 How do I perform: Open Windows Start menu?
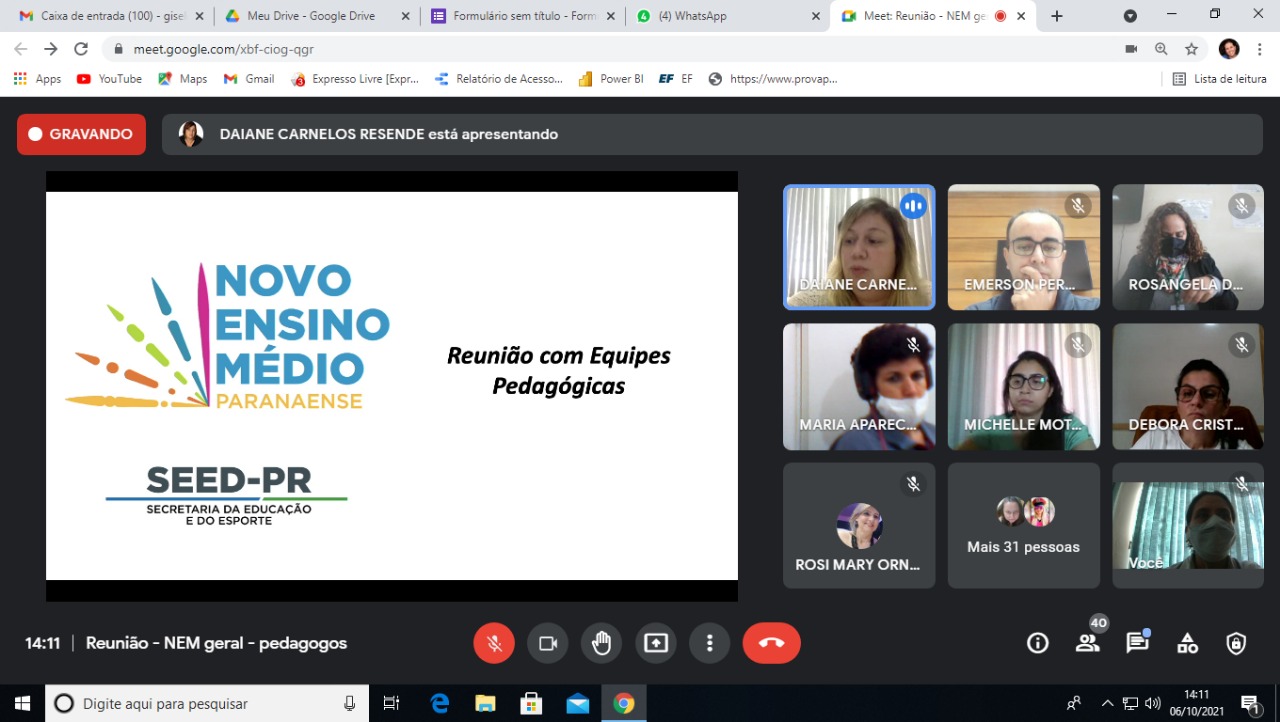[x=22, y=703]
